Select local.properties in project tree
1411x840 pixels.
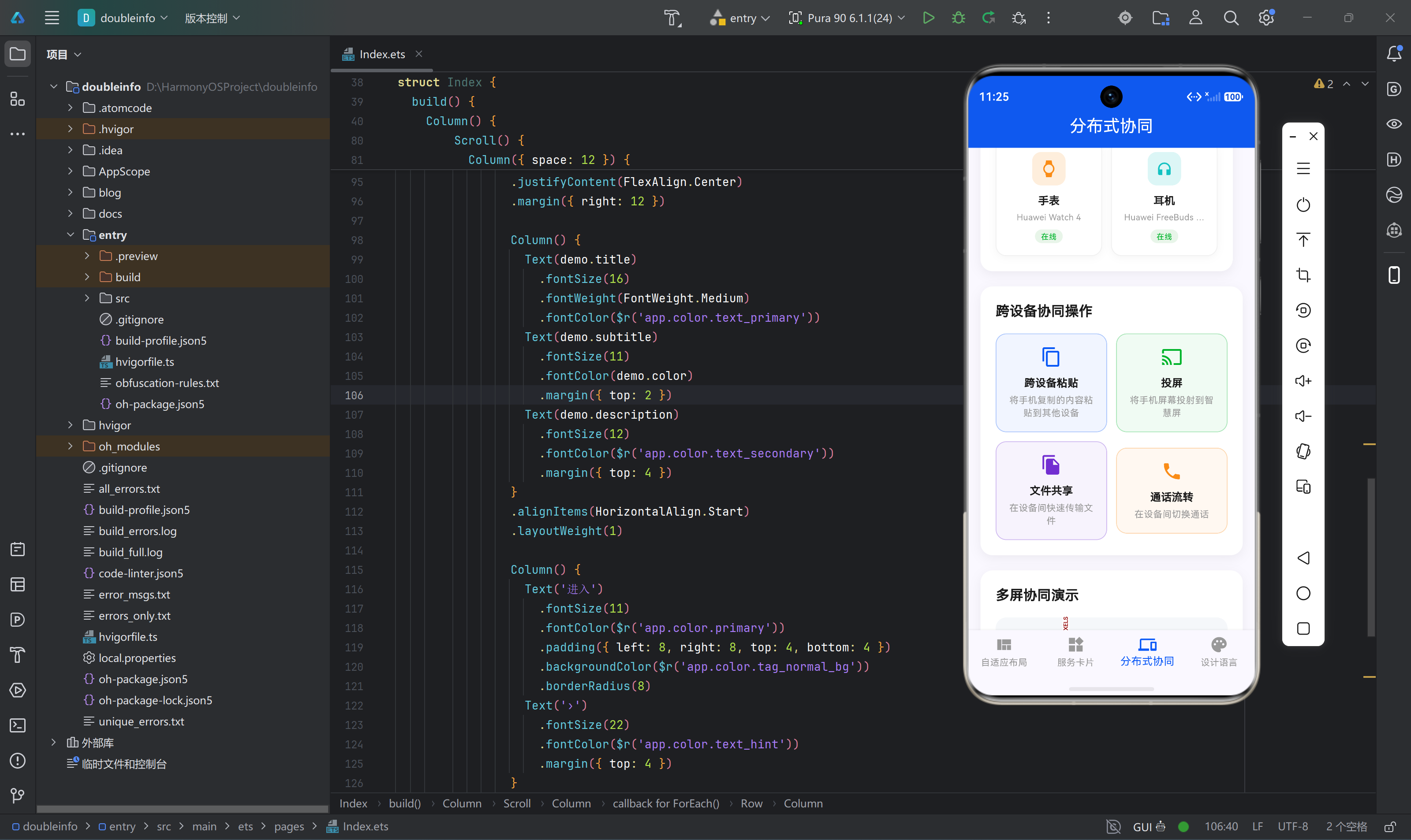pos(137,658)
